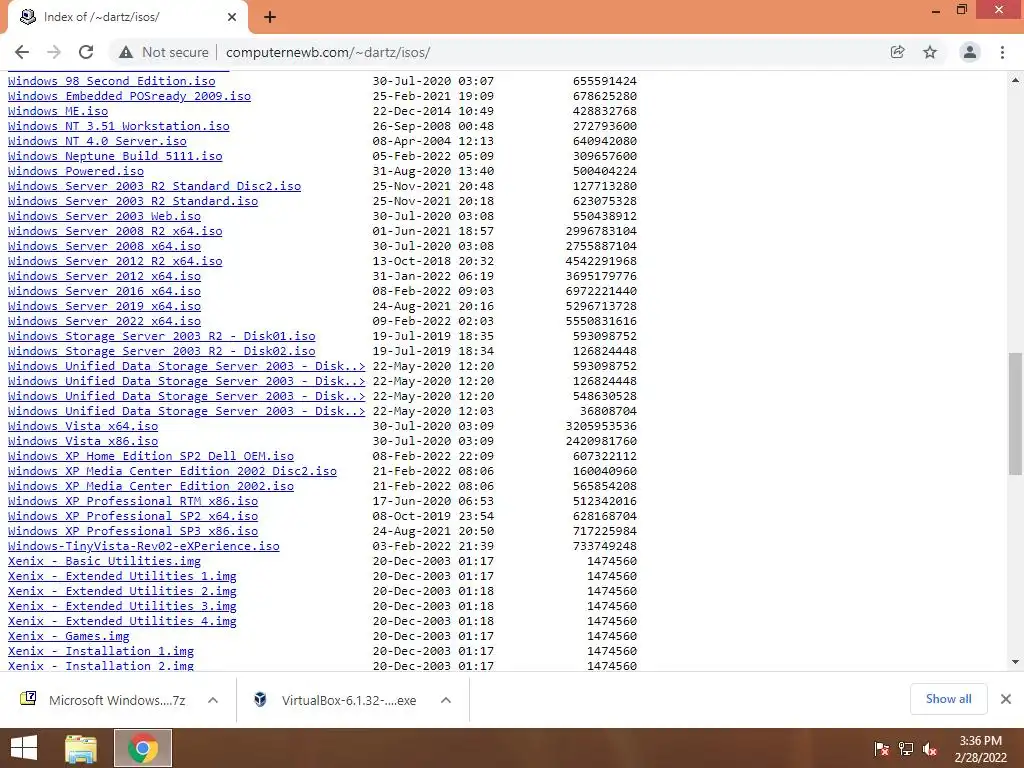The image size is (1024, 768).
Task: Click Windows Neptune Build 5111.iso
Action: (x=115, y=156)
